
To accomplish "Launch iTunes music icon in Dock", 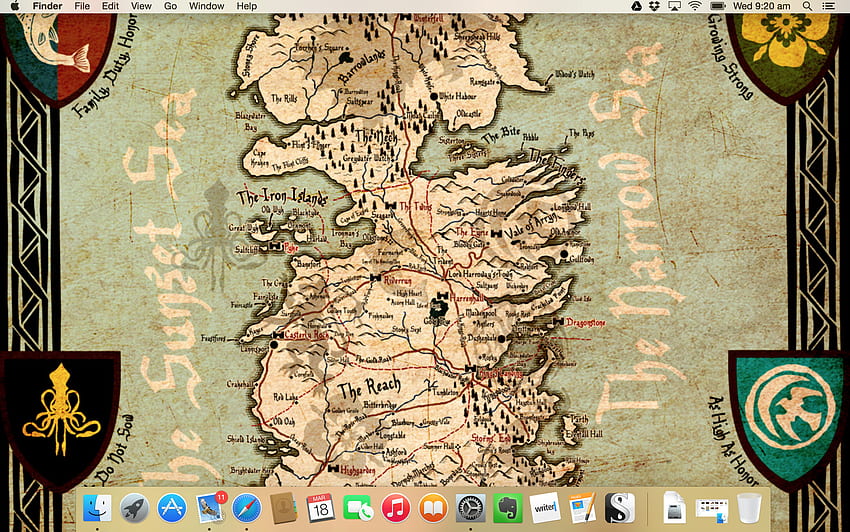I will [396, 509].
